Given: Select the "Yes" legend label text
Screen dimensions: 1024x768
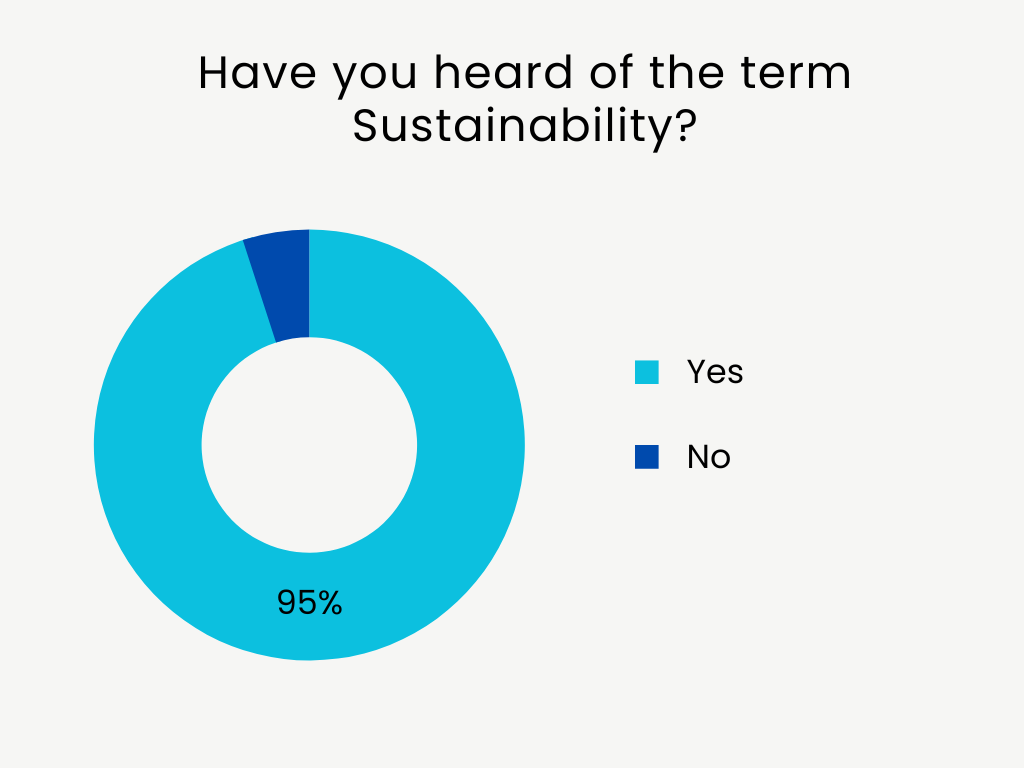Looking at the screenshot, I should [x=715, y=372].
